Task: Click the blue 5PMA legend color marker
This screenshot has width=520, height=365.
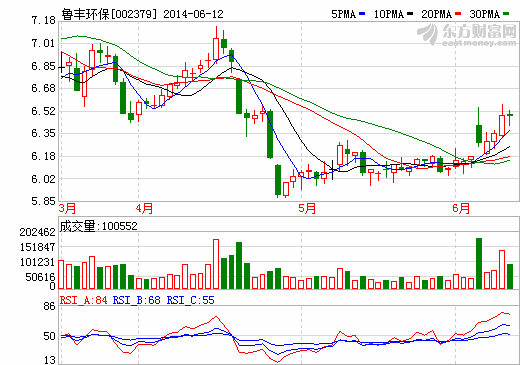Action: pos(362,14)
